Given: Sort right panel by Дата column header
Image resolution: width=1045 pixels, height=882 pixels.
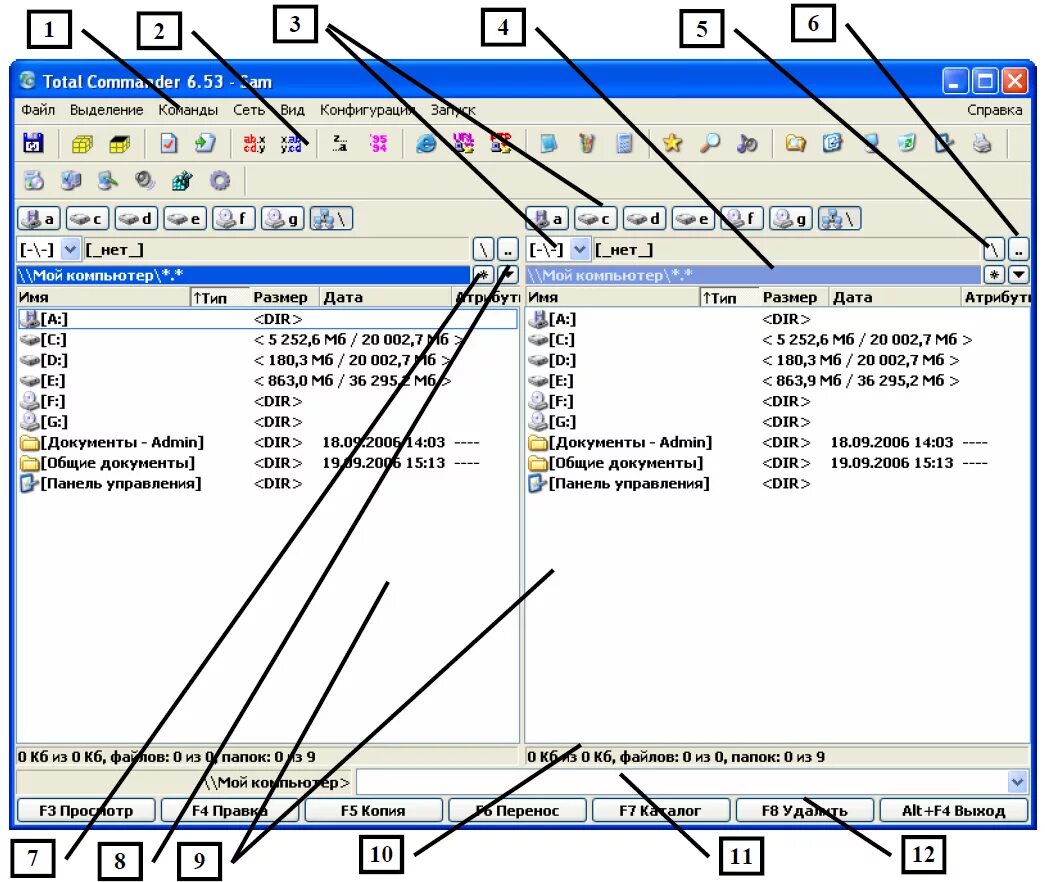Looking at the screenshot, I should pyautogui.click(x=894, y=297).
